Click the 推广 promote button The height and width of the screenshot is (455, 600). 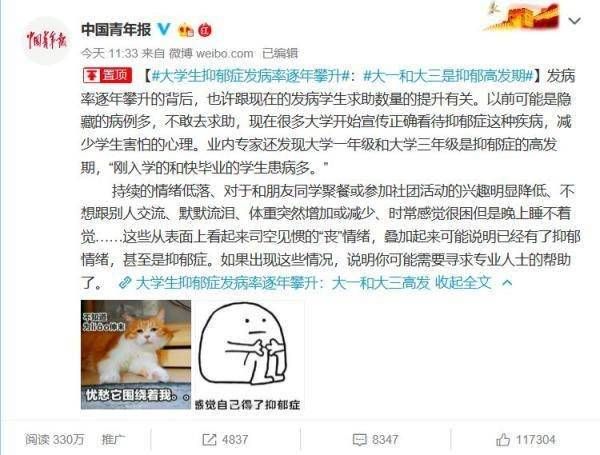[113, 439]
